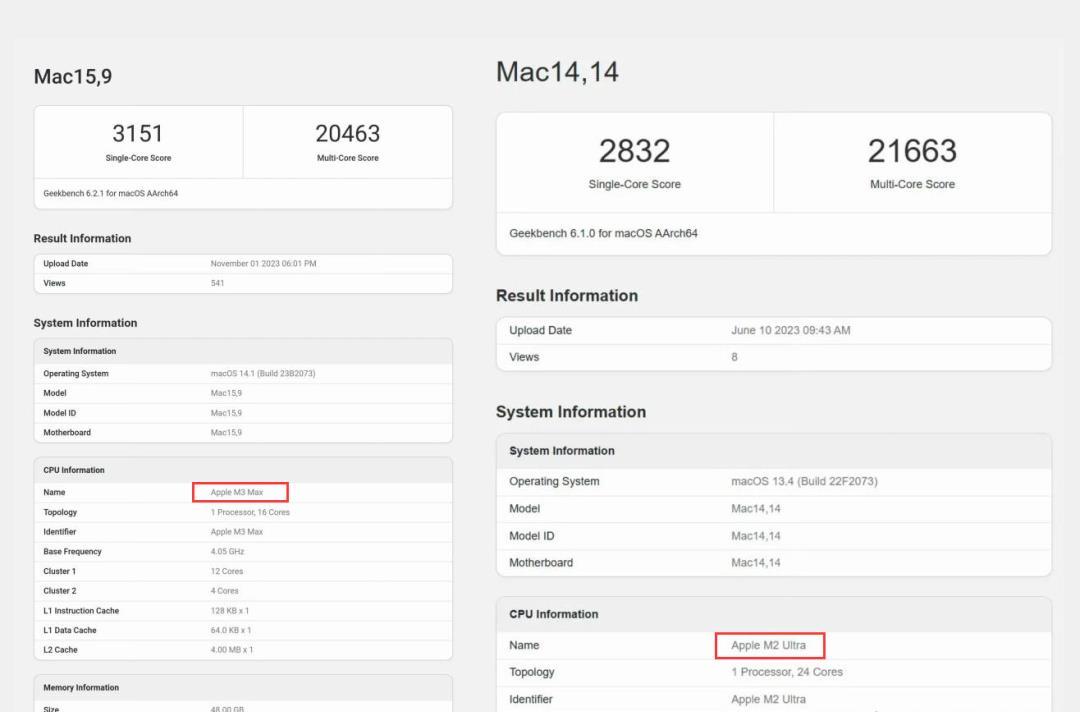Click the Upload Date label in the Mac15,9 result
Screen dimensions: 1080x712
65,264
